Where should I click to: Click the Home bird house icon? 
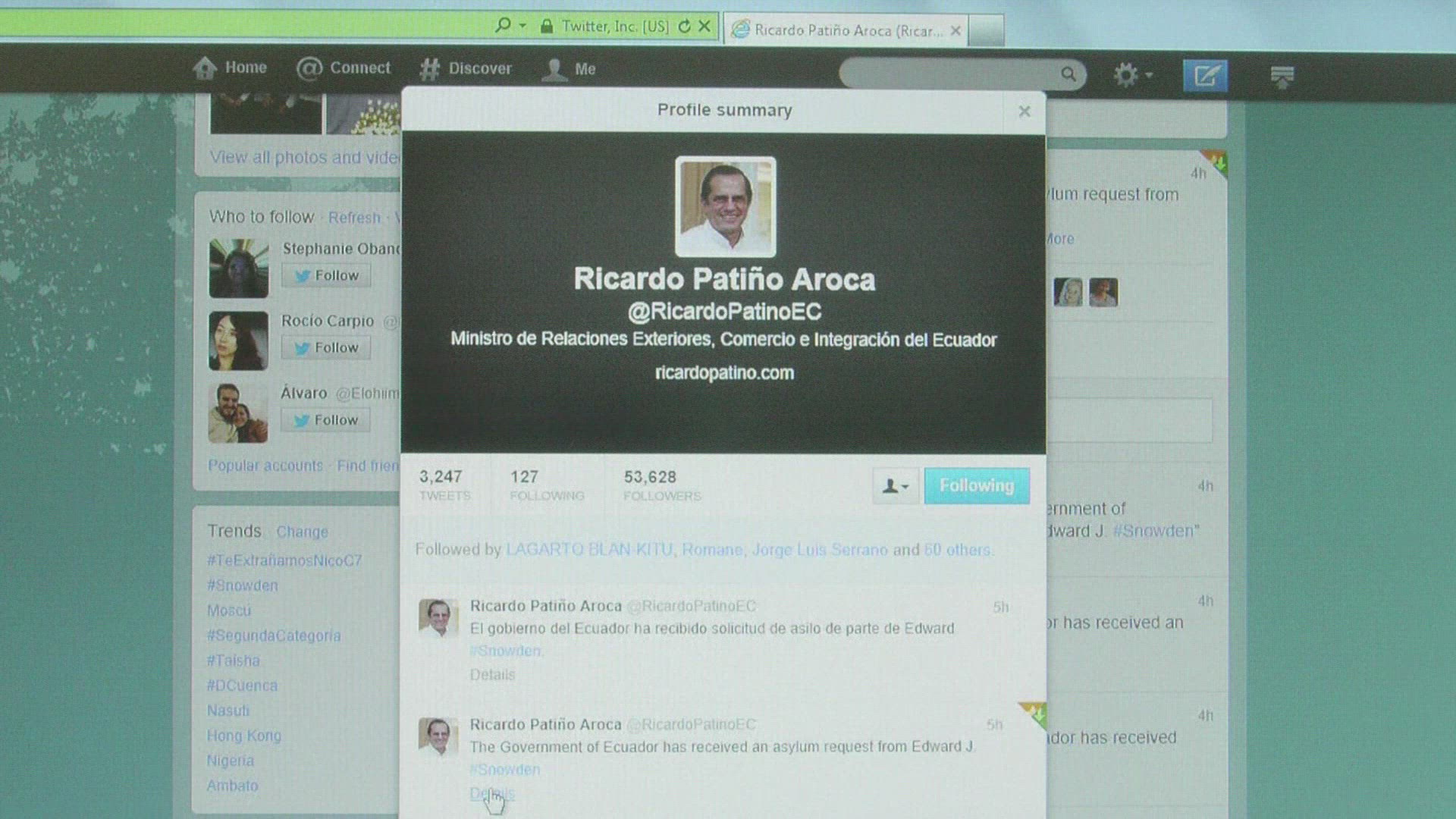pos(205,68)
